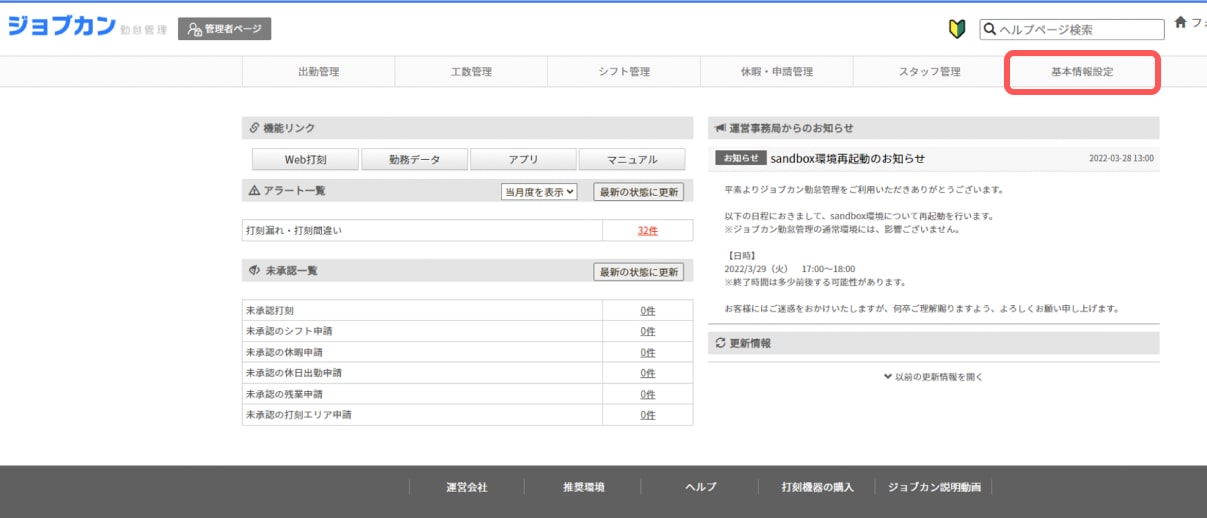
Task: Click the magnifier icon in search box
Action: 989,30
